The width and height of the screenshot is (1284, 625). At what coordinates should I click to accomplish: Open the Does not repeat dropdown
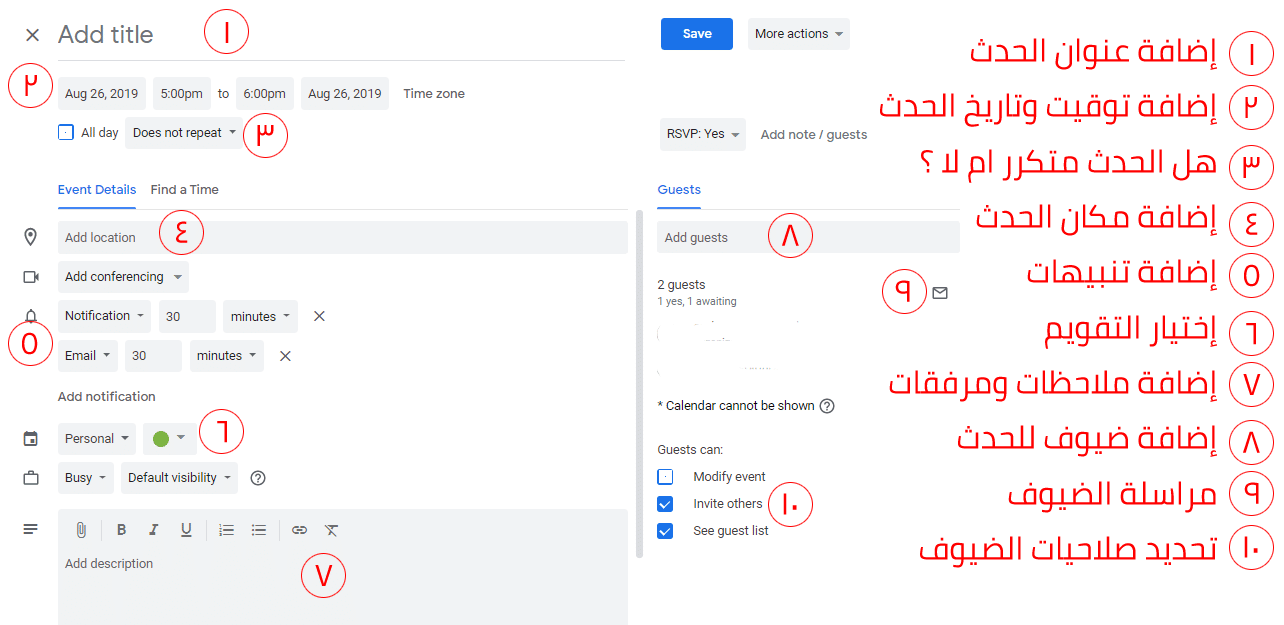184,132
